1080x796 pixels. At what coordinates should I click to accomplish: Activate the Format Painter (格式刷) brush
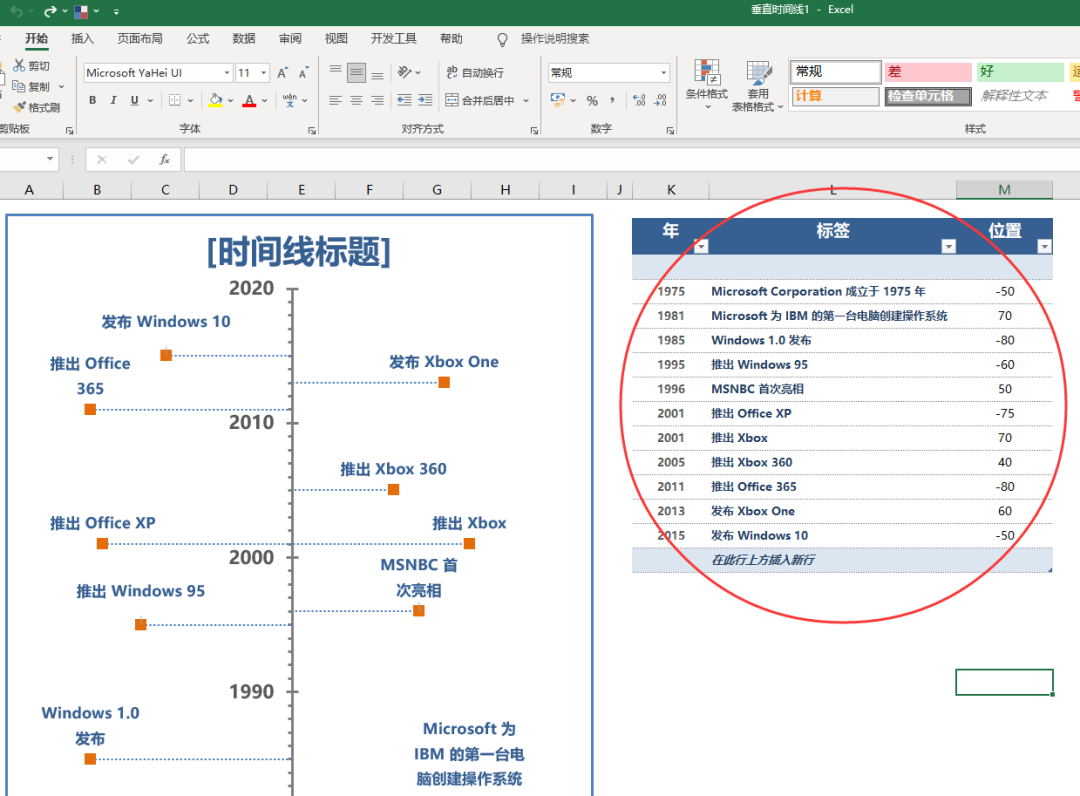[19, 107]
